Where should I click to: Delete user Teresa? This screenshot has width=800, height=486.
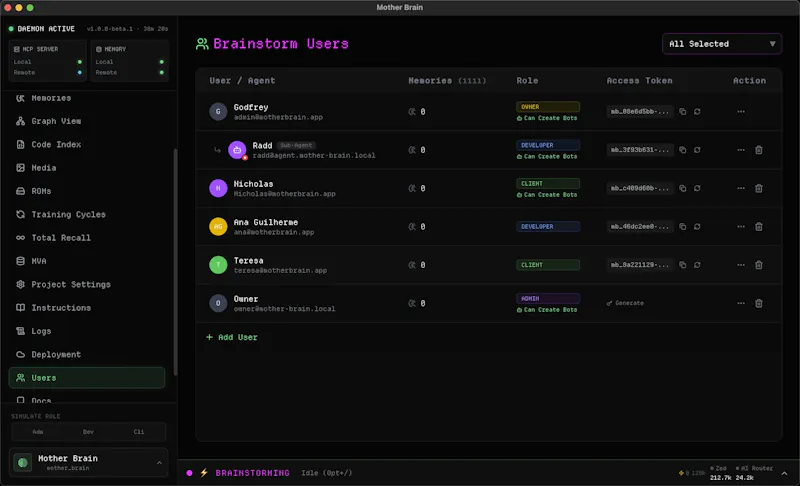click(759, 265)
